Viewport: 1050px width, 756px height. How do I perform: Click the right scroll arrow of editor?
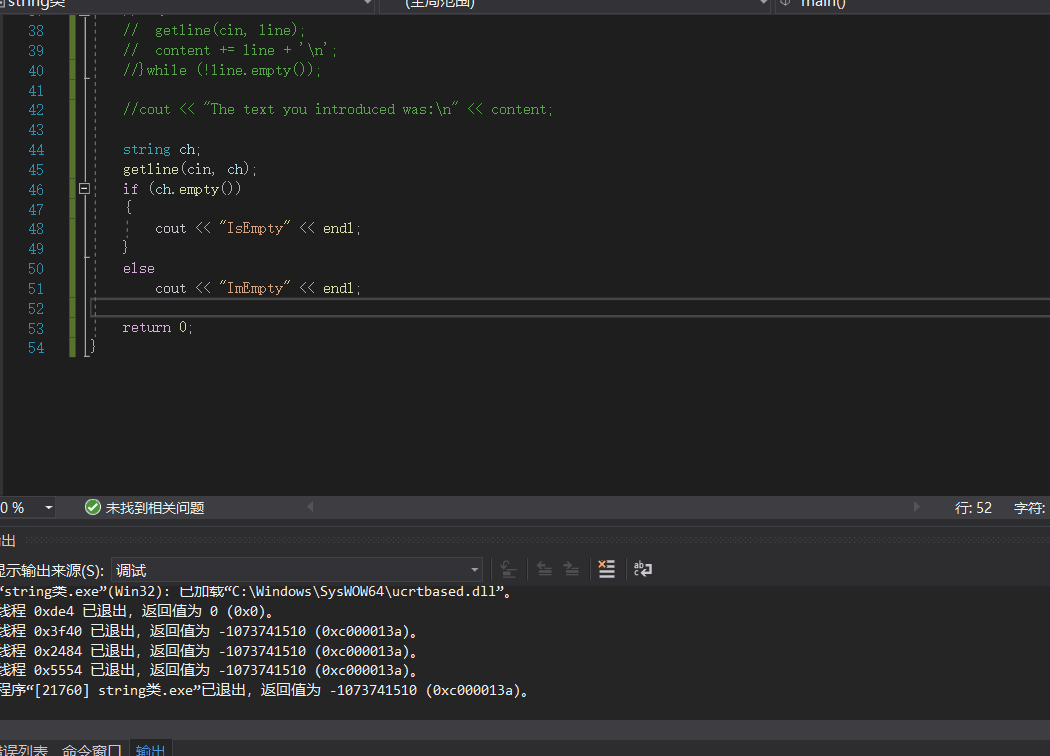(x=916, y=508)
